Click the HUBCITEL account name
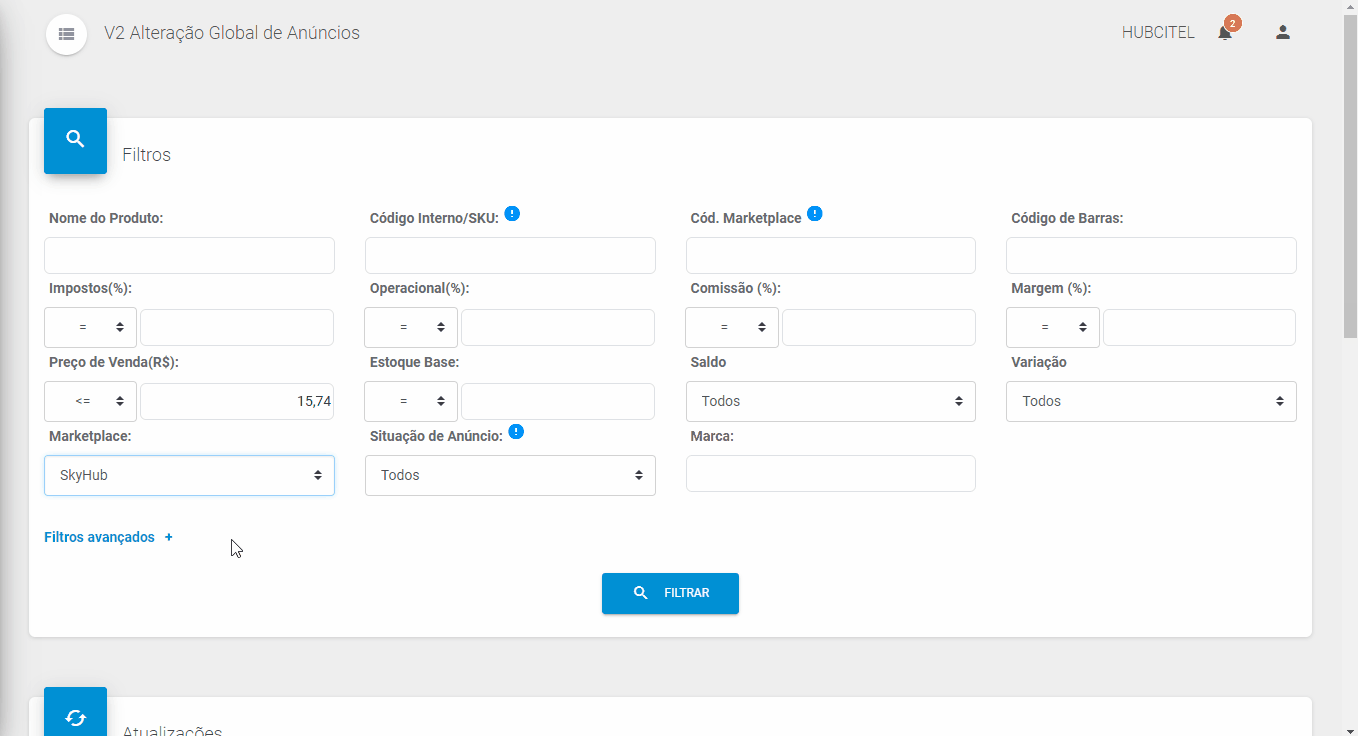Screen dimensions: 1358x736 [1158, 32]
